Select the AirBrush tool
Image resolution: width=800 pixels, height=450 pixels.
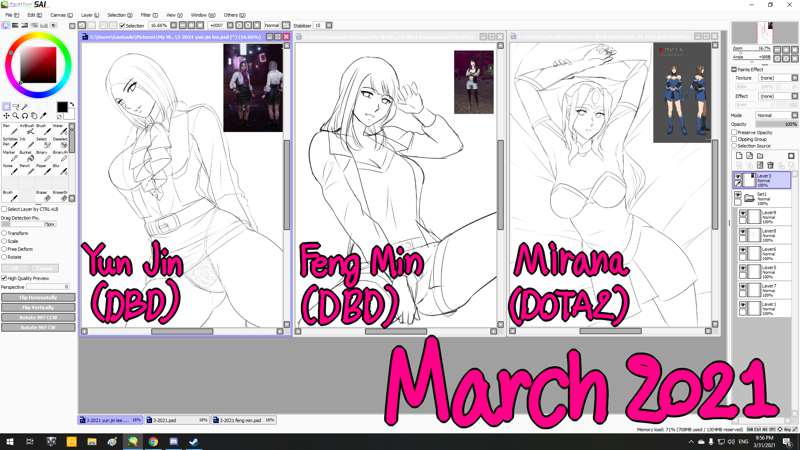pos(25,131)
